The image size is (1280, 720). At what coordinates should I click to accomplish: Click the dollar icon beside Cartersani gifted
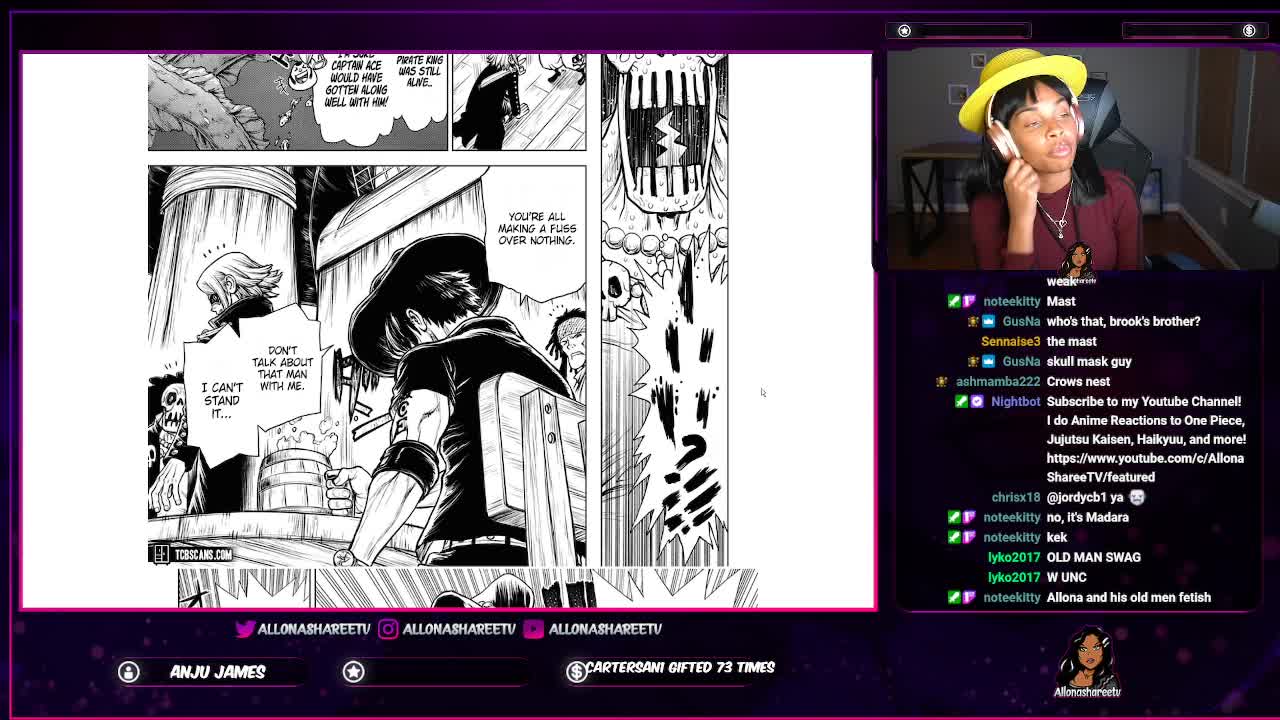[576, 672]
